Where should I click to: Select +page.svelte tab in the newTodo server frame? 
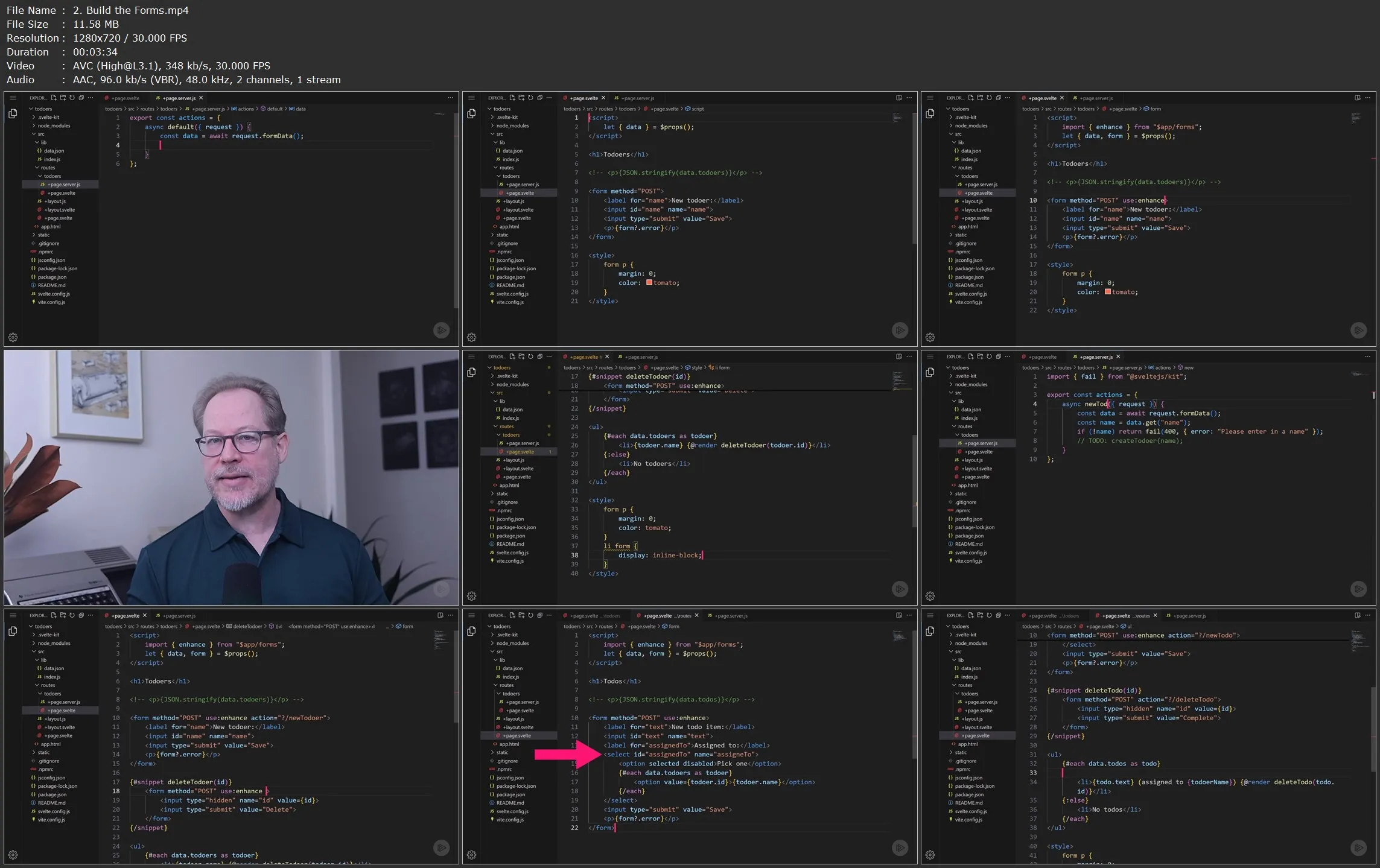click(1040, 356)
